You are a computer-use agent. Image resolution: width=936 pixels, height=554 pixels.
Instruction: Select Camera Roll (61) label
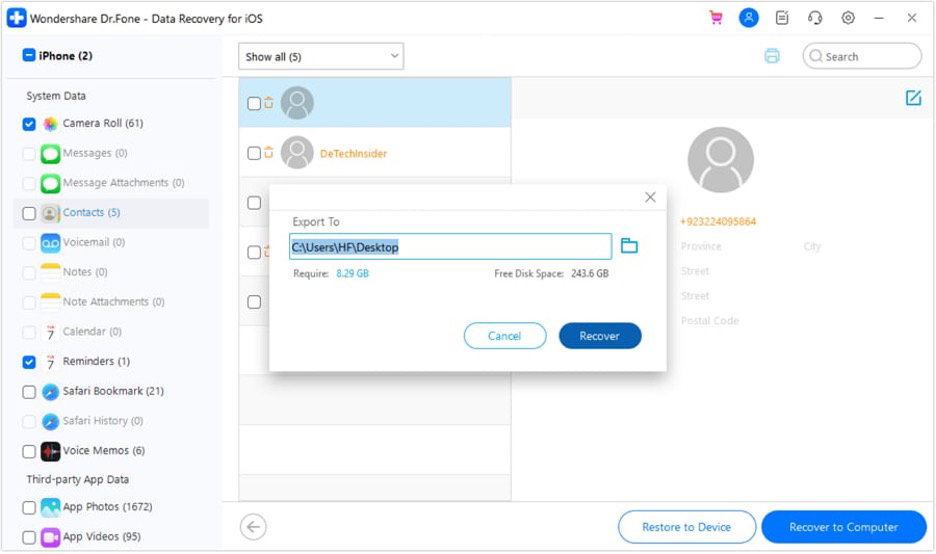pyautogui.click(x=103, y=123)
